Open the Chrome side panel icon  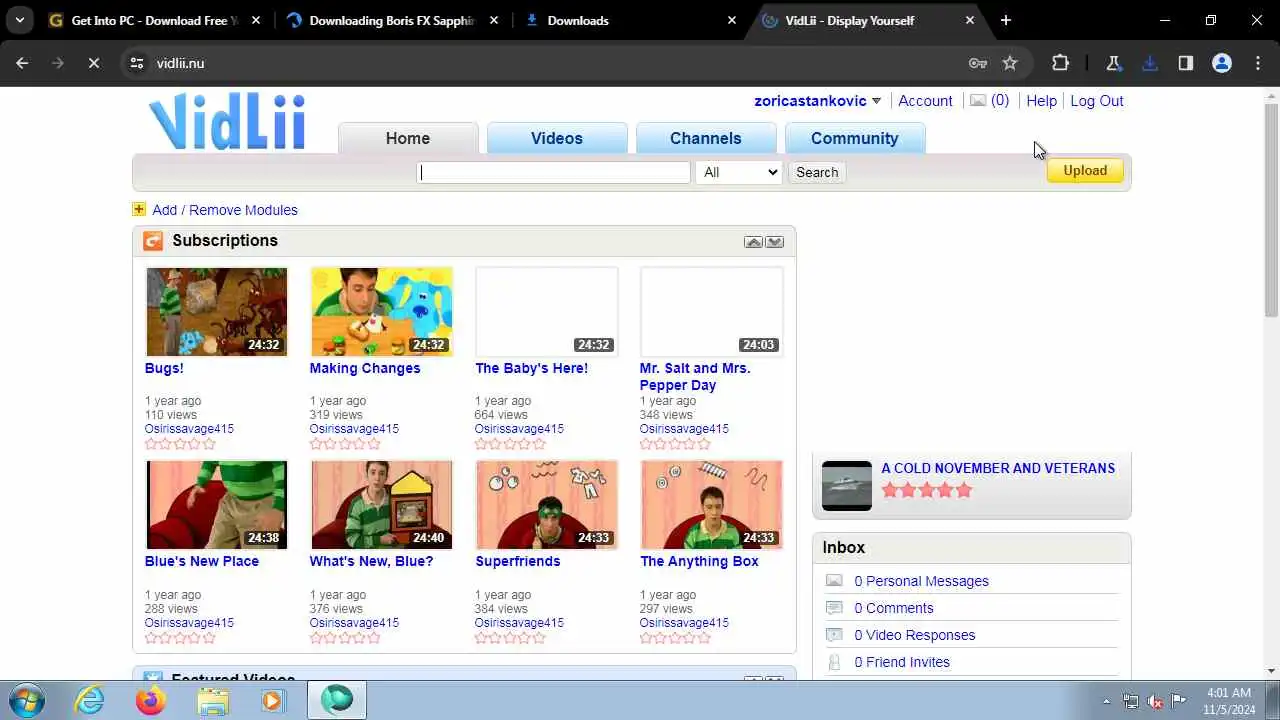1185,63
